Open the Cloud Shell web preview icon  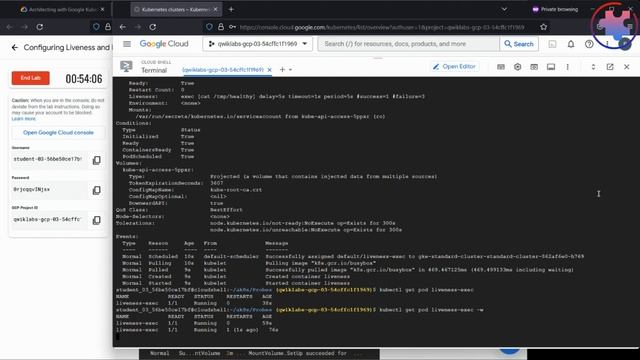[x=534, y=67]
